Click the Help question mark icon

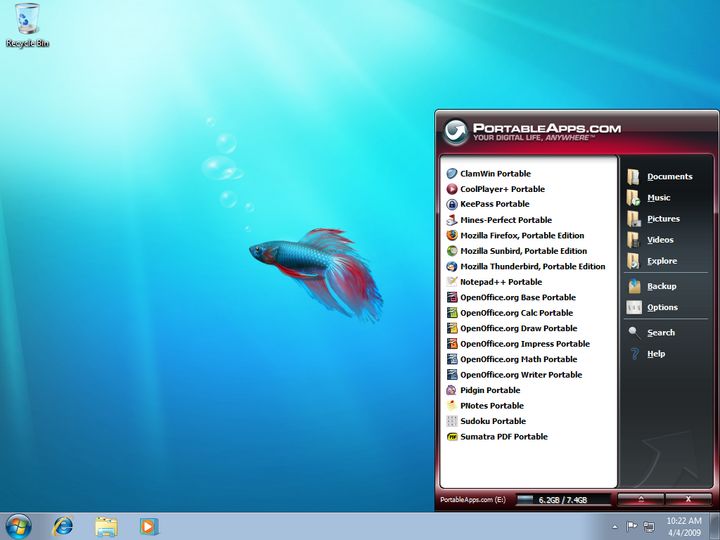(x=635, y=354)
